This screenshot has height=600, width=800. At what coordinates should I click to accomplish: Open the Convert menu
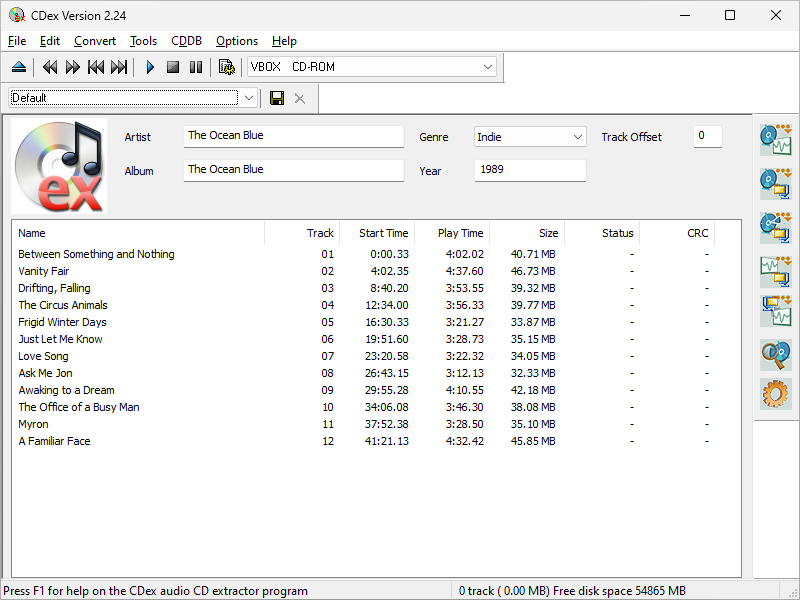pyautogui.click(x=94, y=41)
